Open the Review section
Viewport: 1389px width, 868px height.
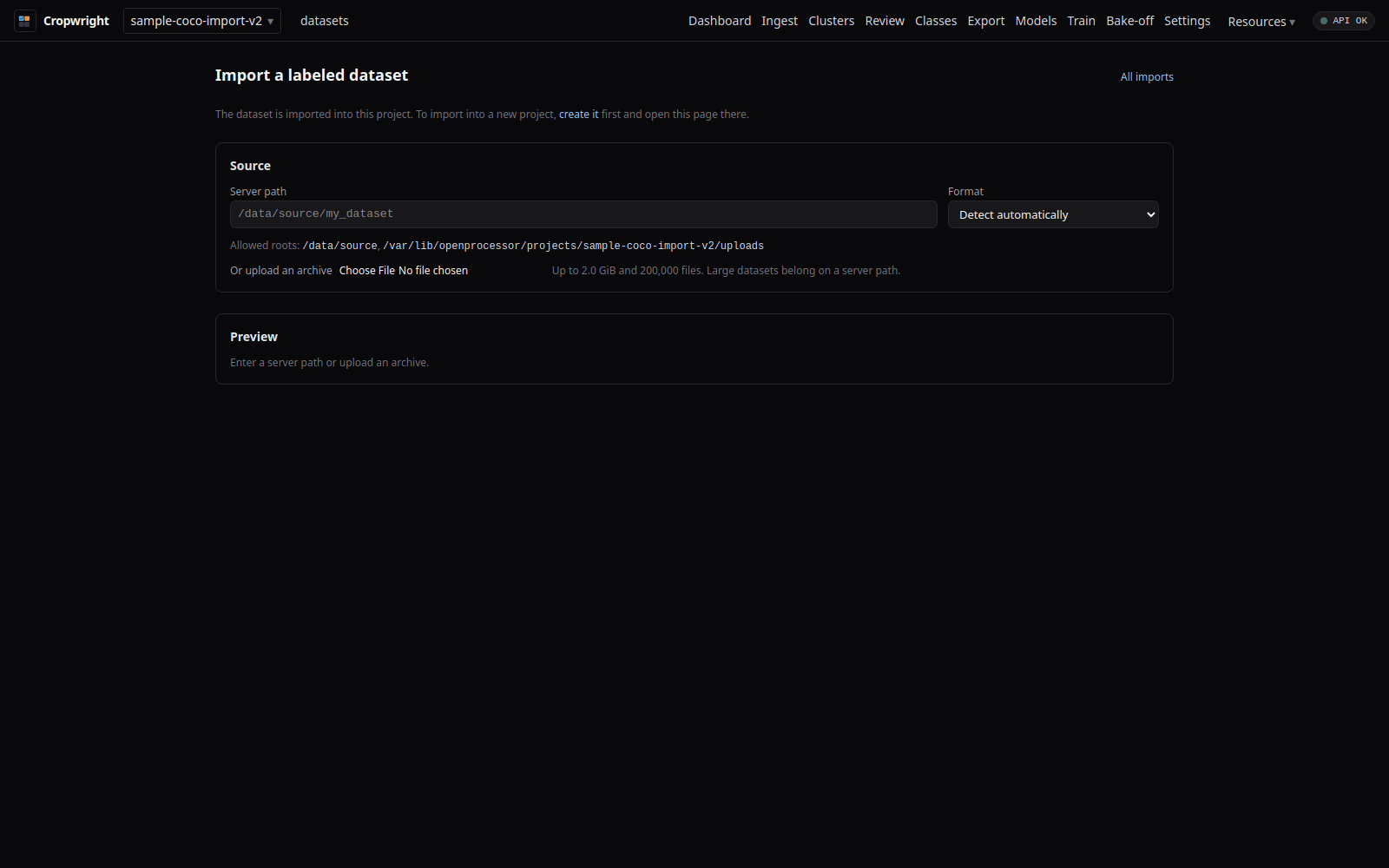(x=885, y=21)
